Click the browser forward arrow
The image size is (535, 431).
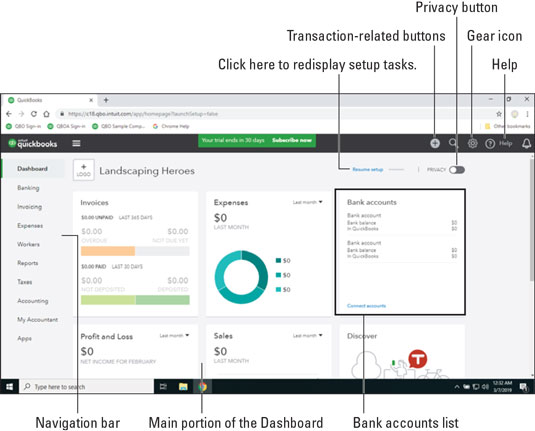tap(21, 114)
